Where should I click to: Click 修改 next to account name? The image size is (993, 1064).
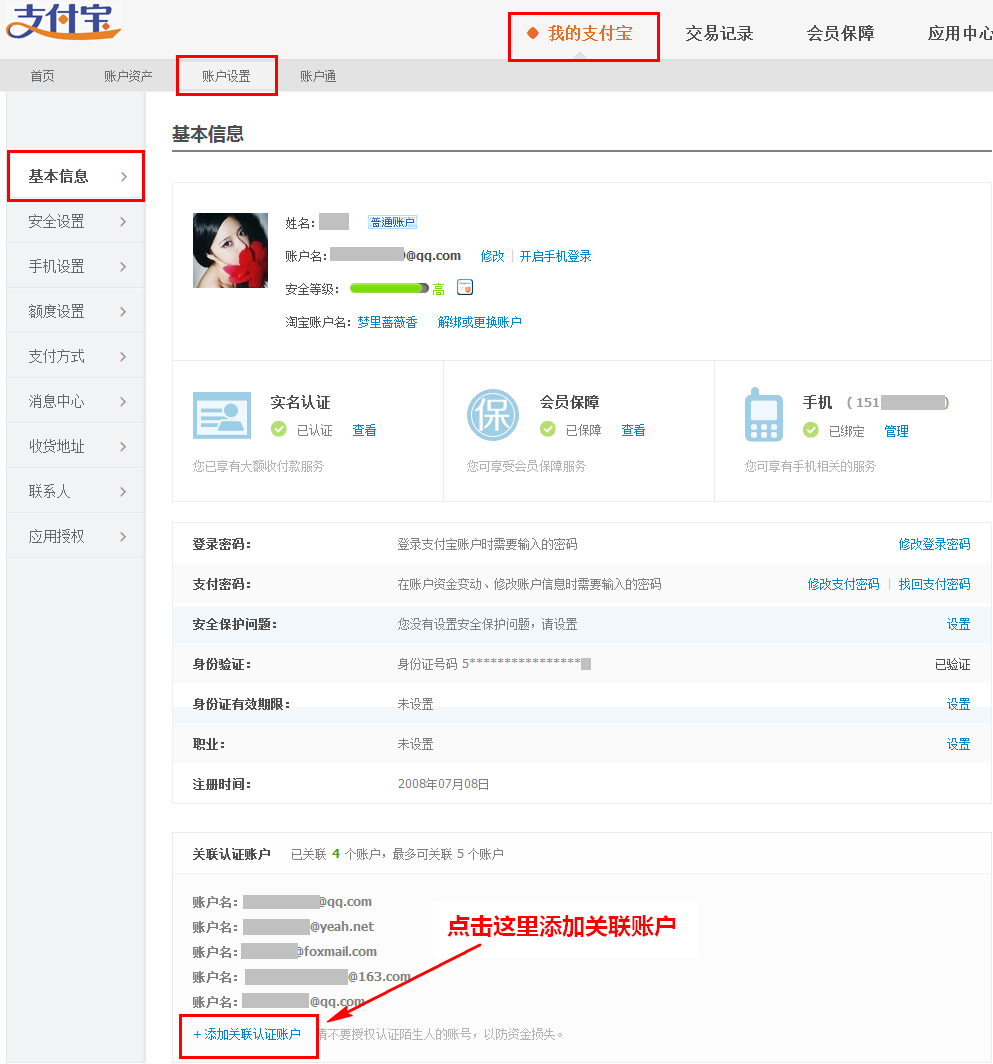(492, 256)
